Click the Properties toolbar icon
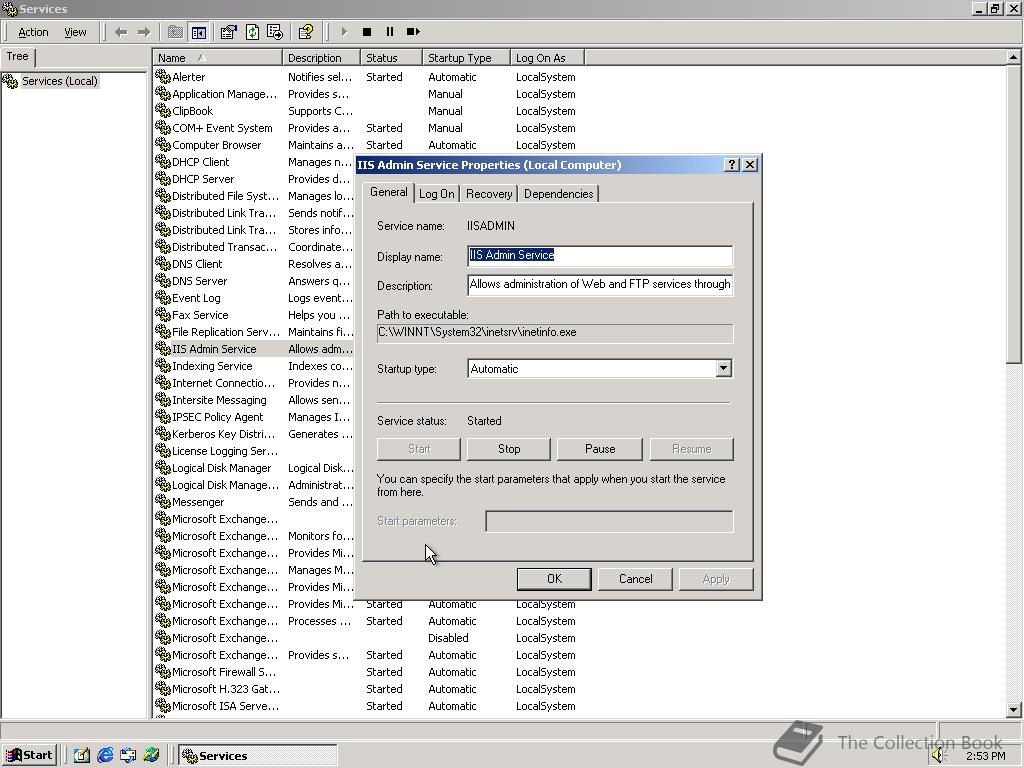 click(x=229, y=32)
